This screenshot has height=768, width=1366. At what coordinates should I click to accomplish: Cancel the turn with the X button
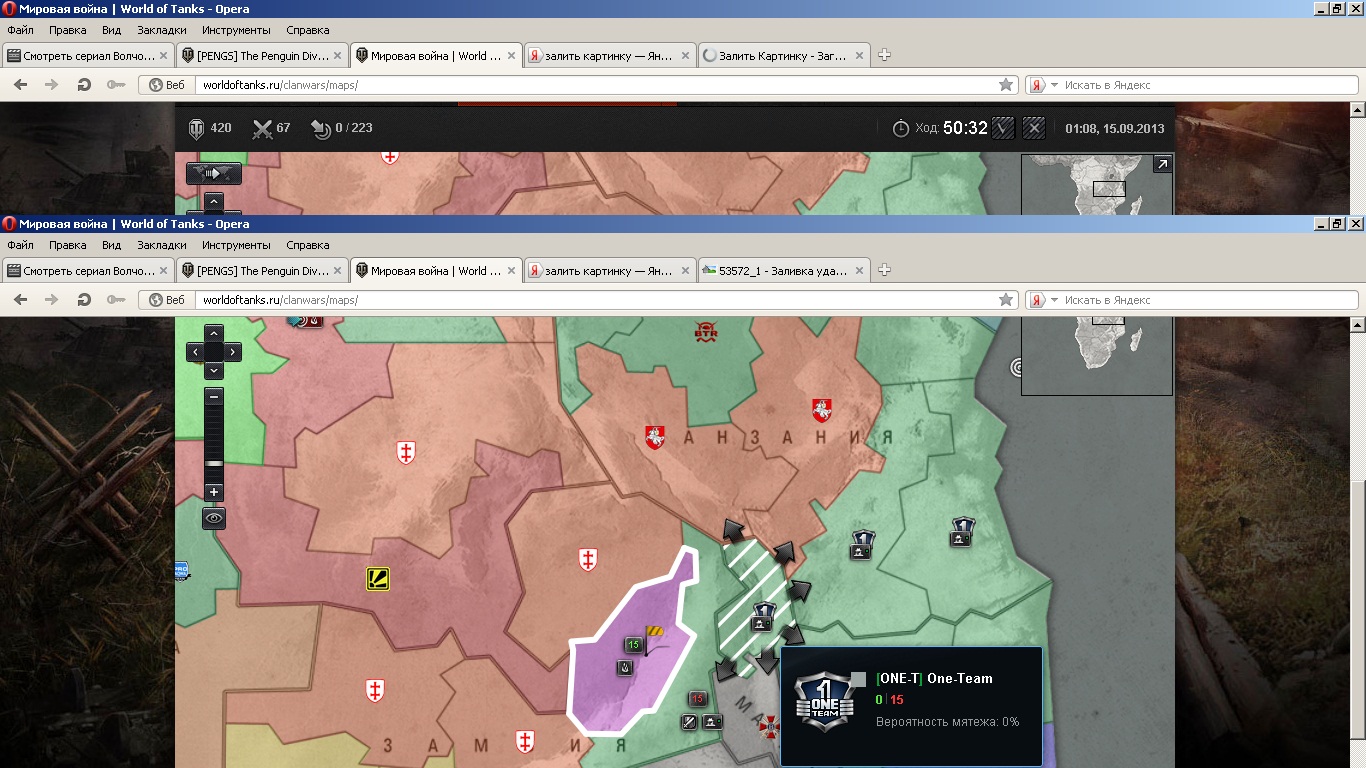(1035, 128)
